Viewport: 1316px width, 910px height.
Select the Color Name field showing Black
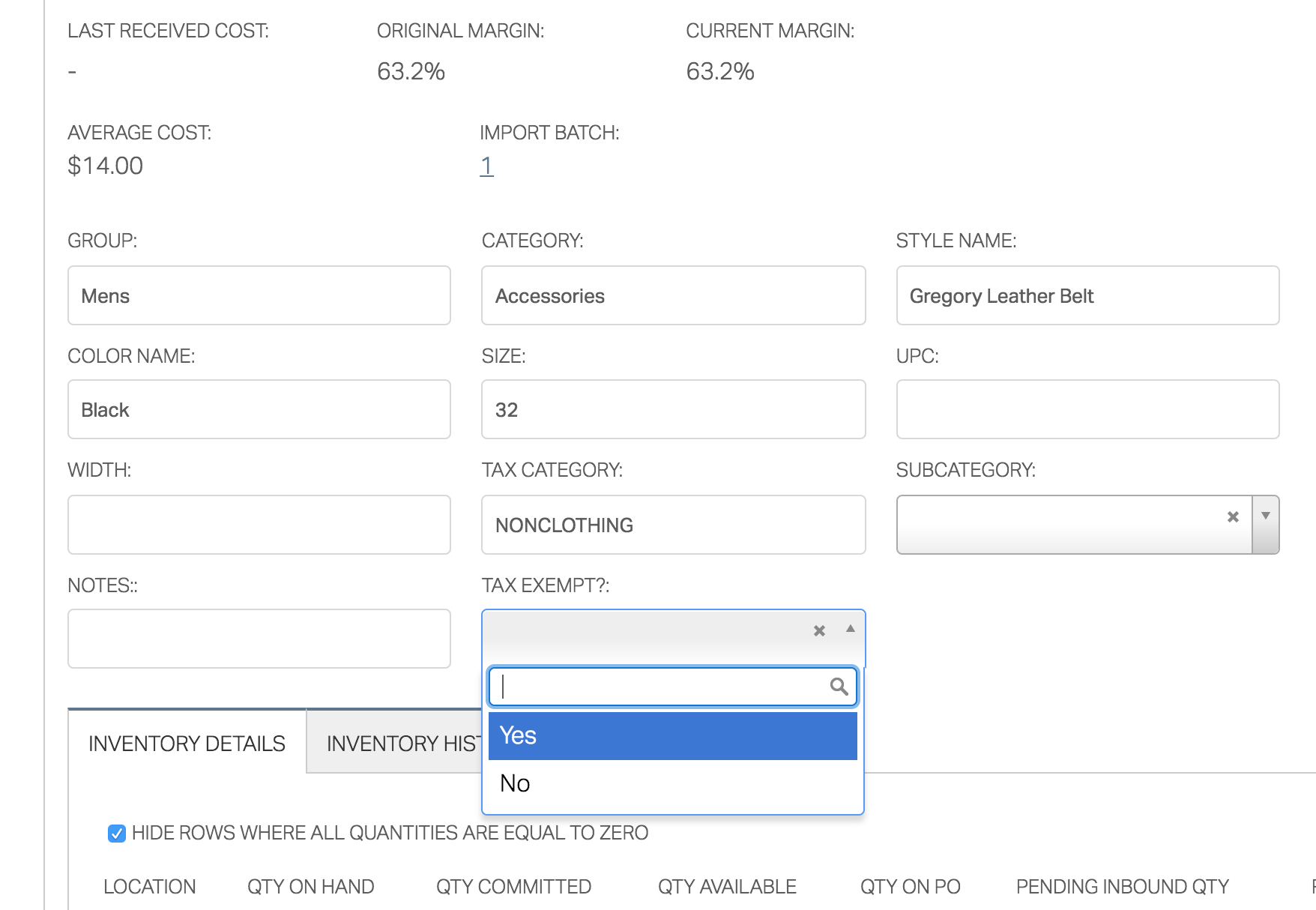click(259, 409)
